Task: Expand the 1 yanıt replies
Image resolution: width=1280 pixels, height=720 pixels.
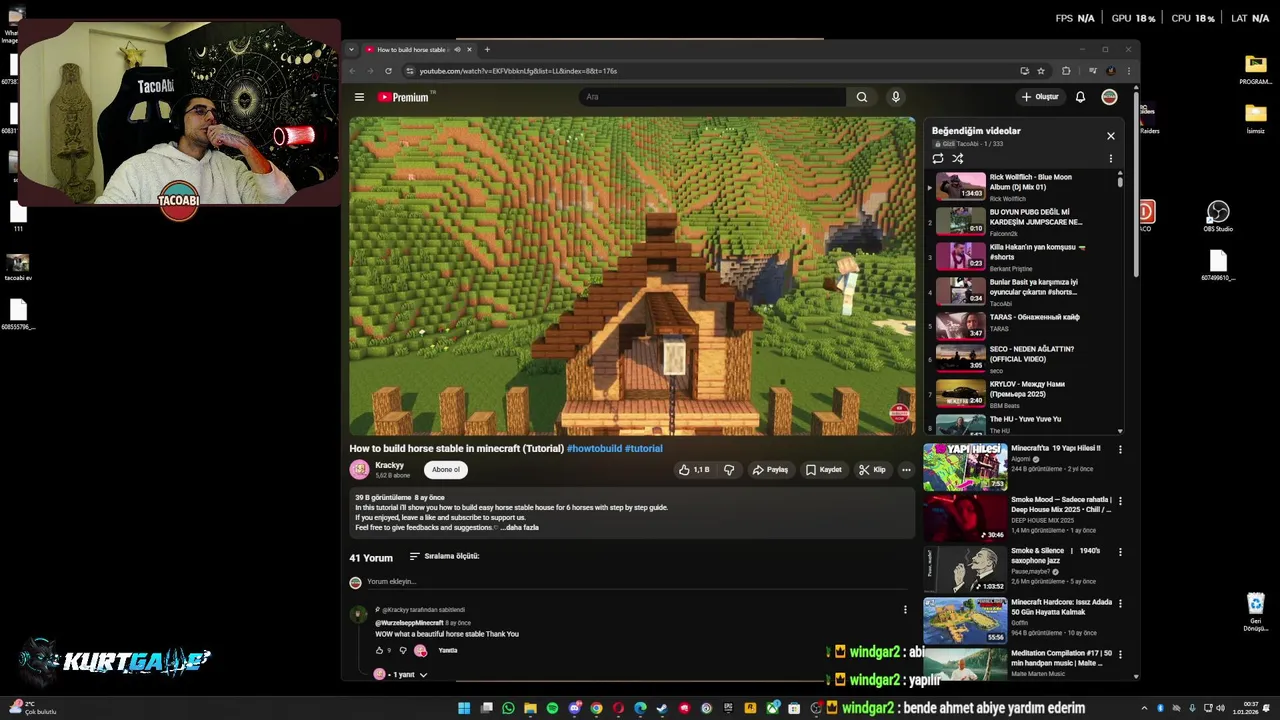Action: click(403, 675)
